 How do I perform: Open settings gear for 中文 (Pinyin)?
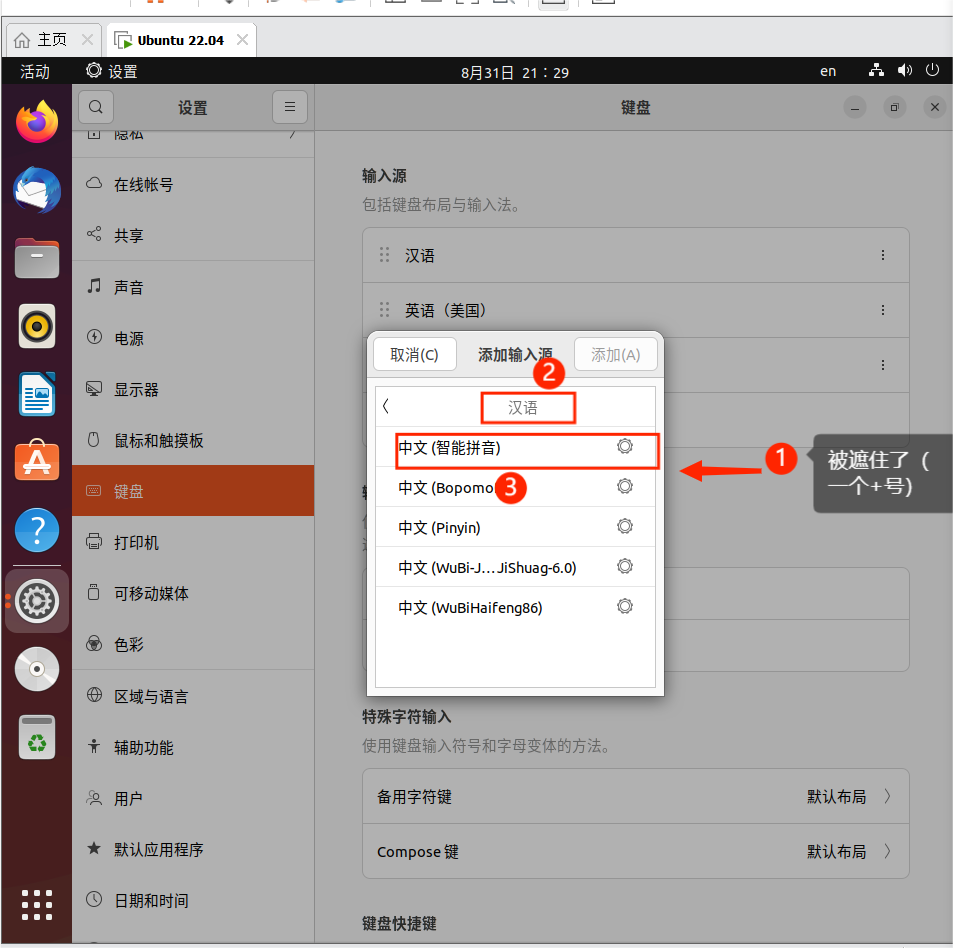pyautogui.click(x=624, y=526)
